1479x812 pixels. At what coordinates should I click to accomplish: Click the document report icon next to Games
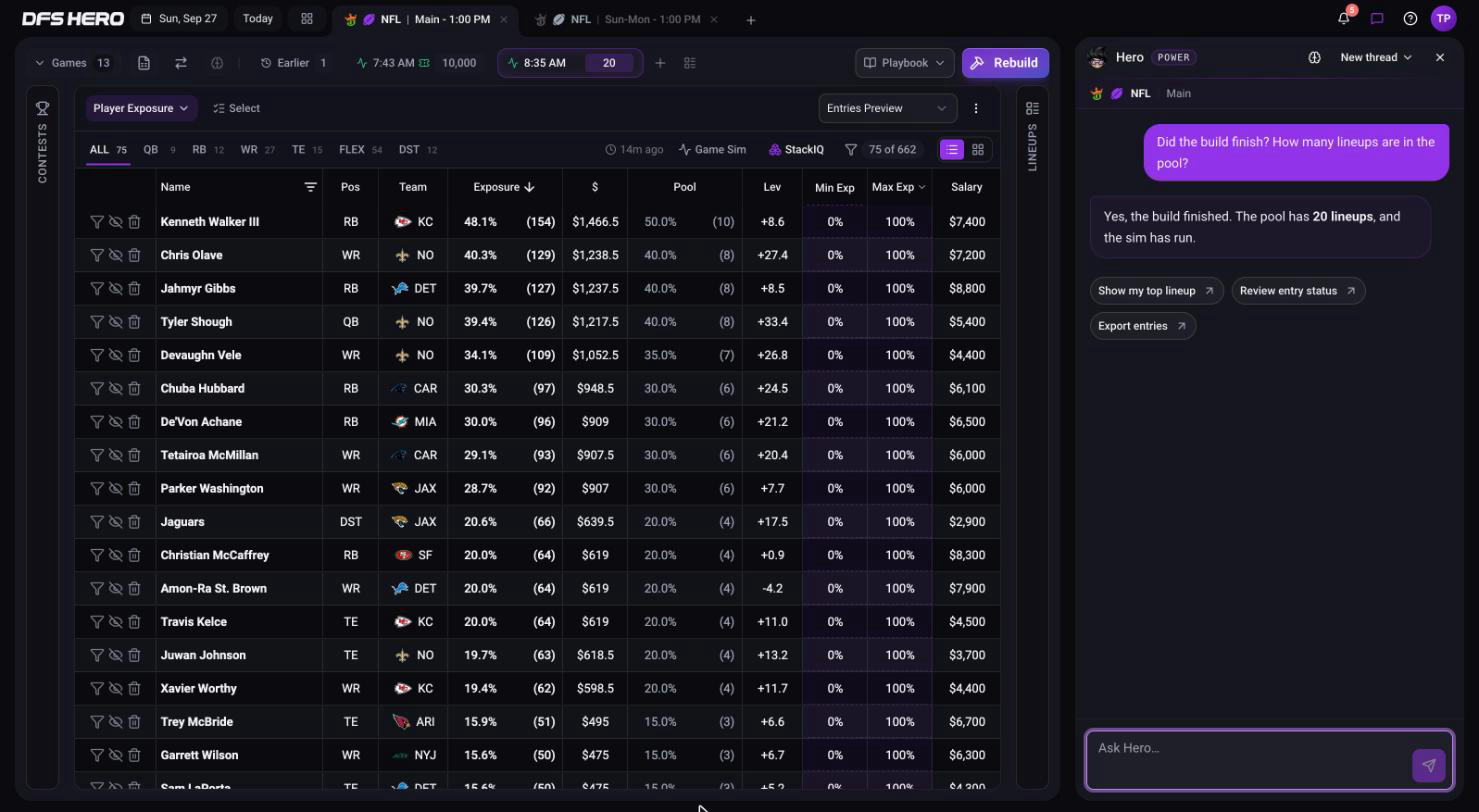pos(144,63)
